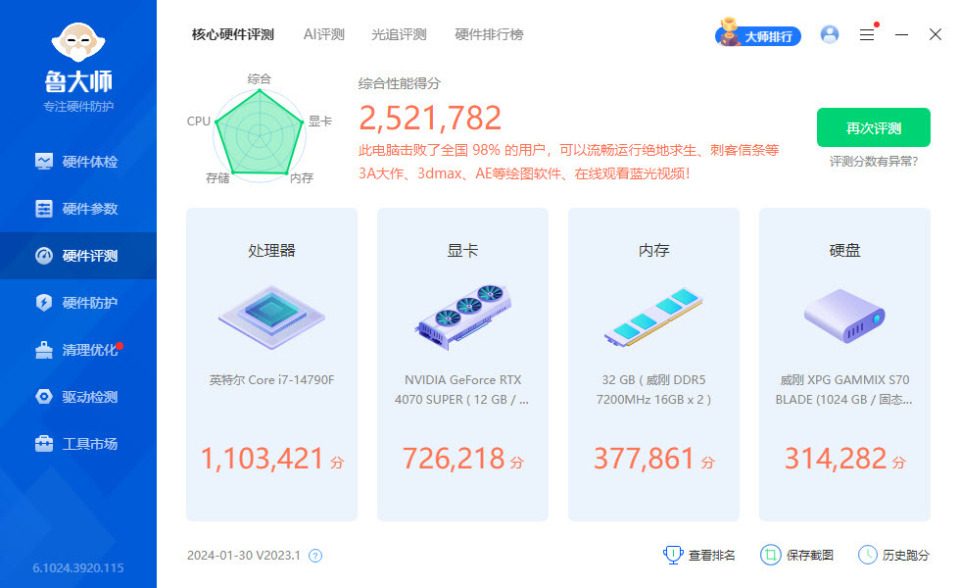Open the 工具市场 tools marketplace
The image size is (960, 588).
tap(80, 443)
